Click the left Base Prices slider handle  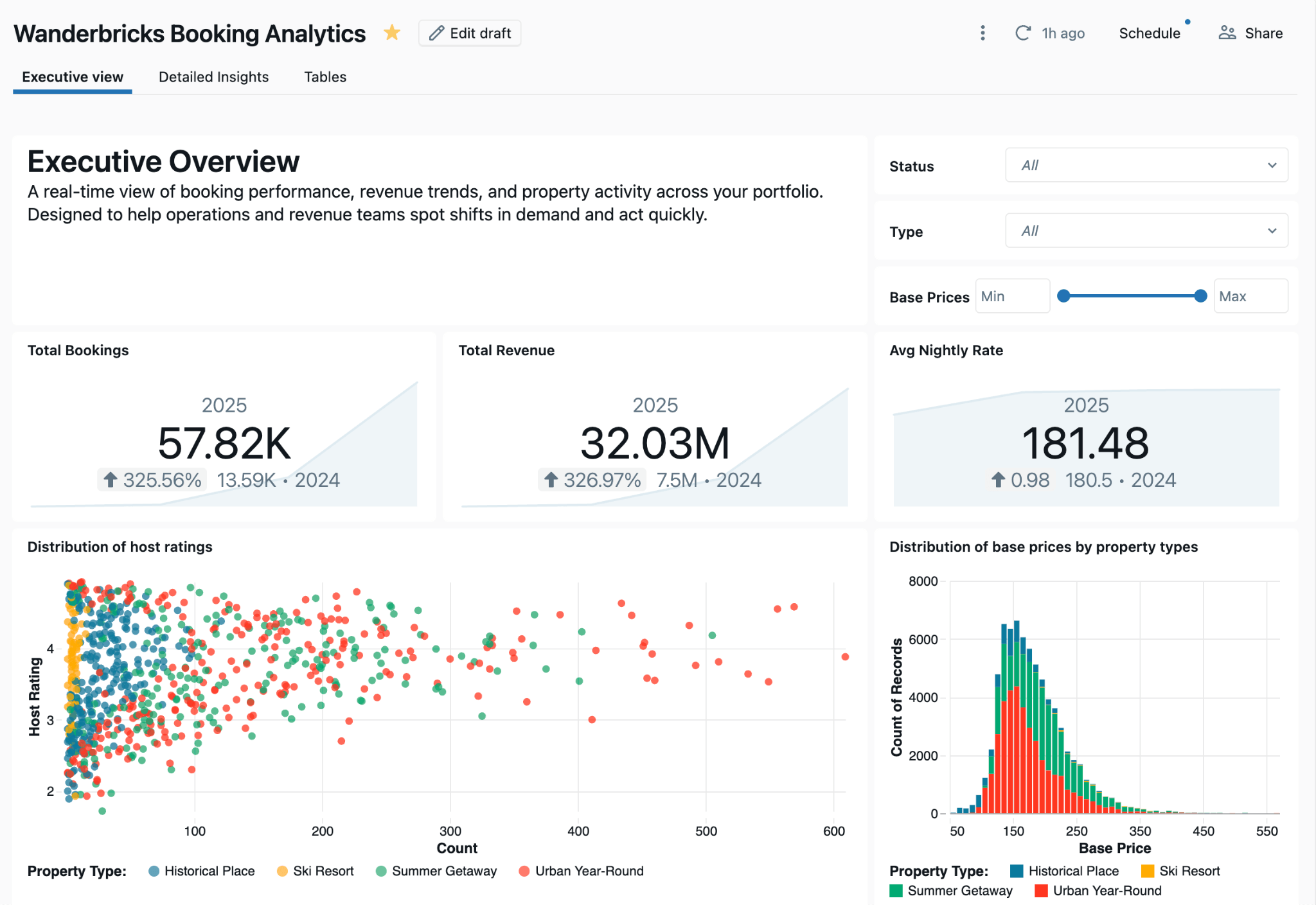tap(1064, 296)
